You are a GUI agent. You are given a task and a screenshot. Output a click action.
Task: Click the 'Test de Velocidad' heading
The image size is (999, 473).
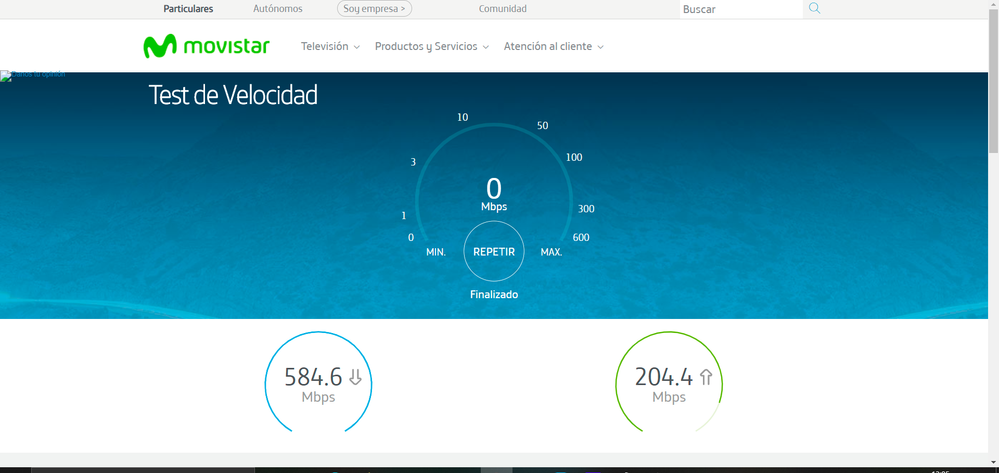click(233, 96)
